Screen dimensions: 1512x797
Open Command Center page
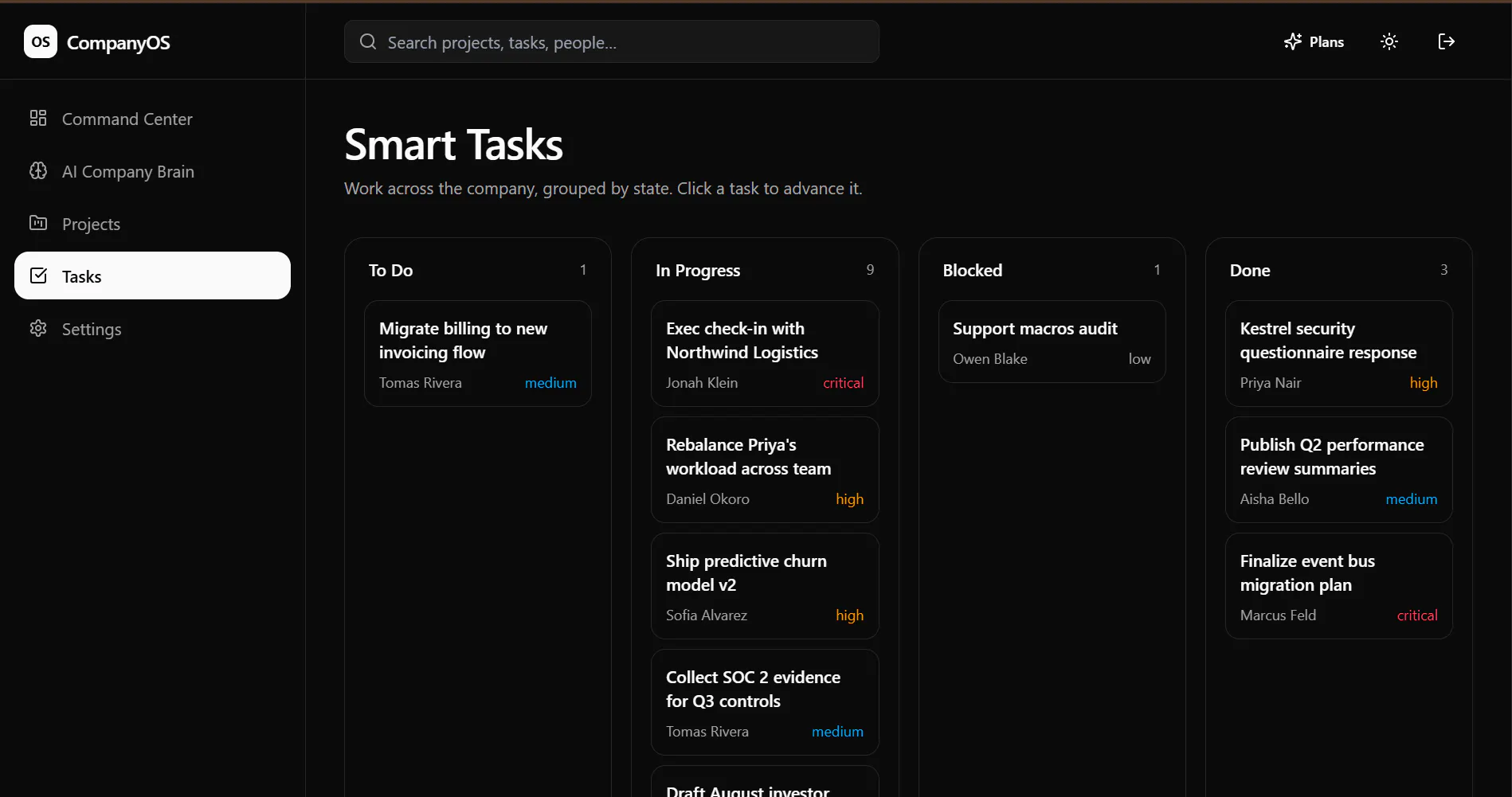click(152, 119)
